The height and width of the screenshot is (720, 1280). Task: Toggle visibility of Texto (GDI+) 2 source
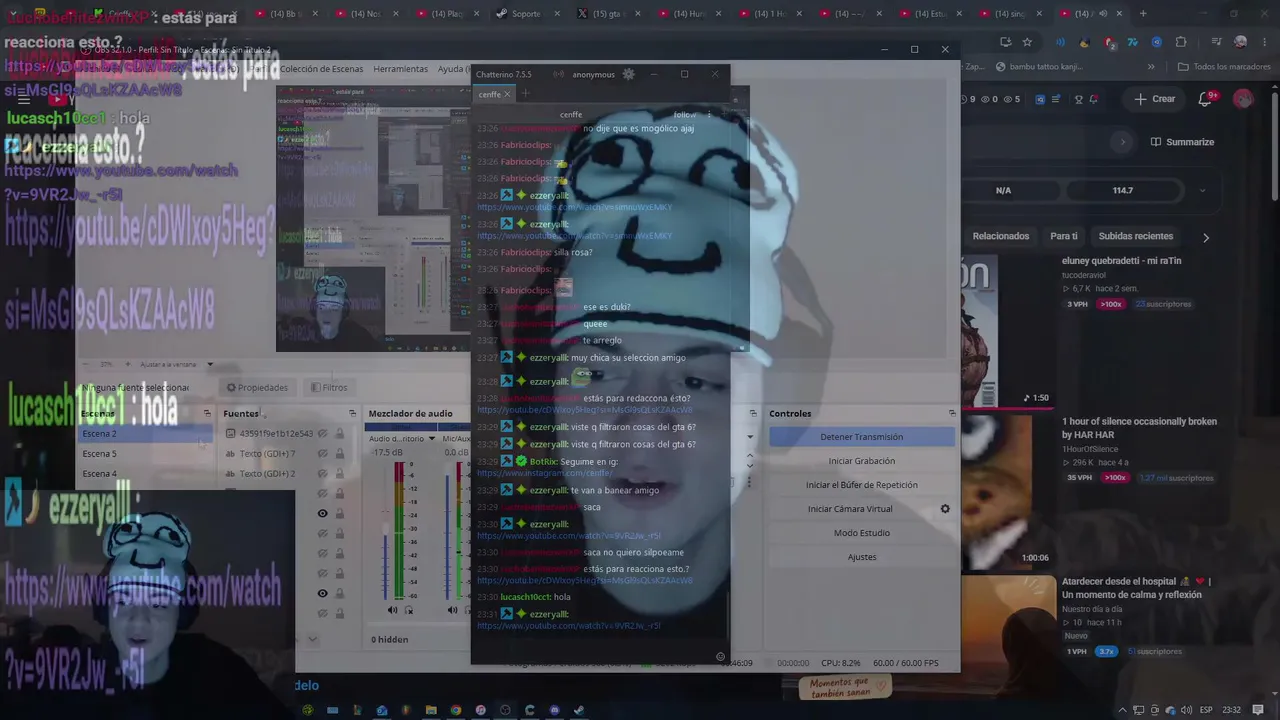(322, 474)
